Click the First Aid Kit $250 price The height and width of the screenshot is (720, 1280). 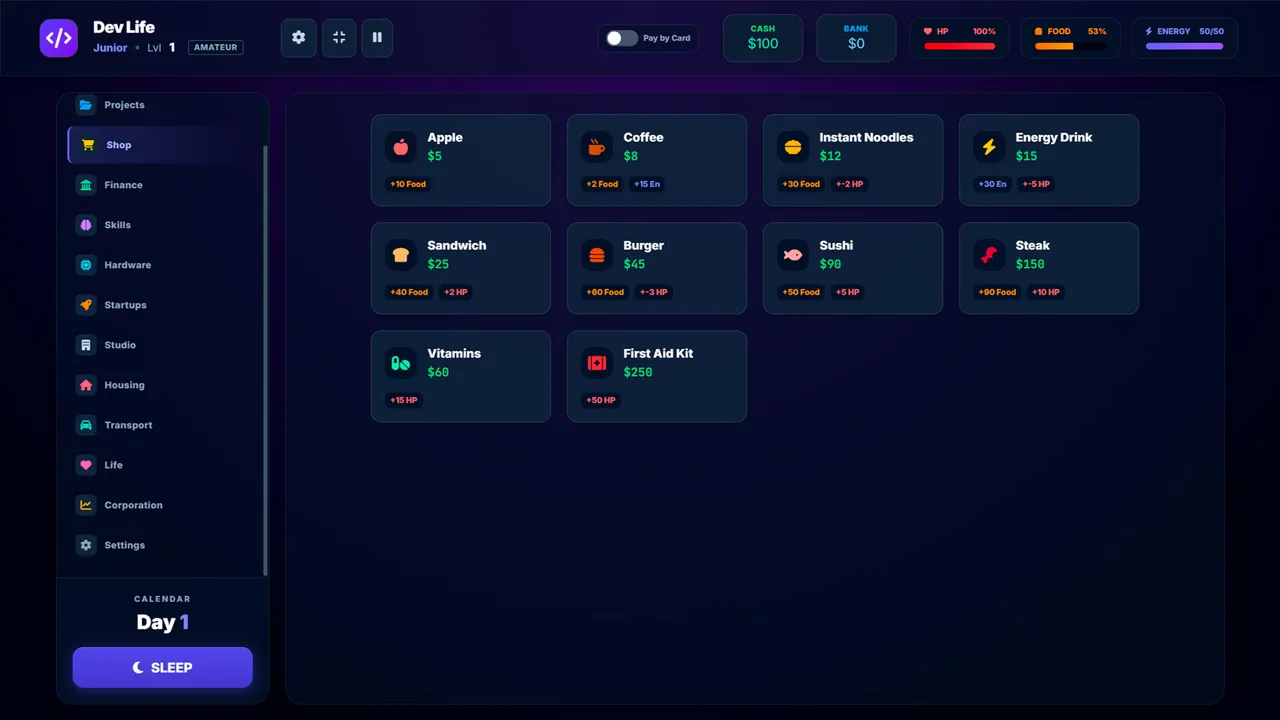pos(638,372)
